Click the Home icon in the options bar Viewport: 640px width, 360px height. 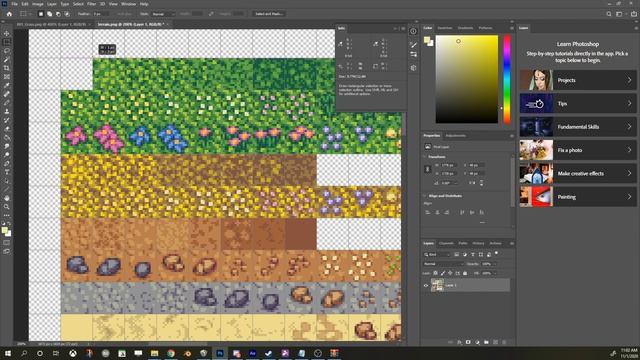(9, 14)
